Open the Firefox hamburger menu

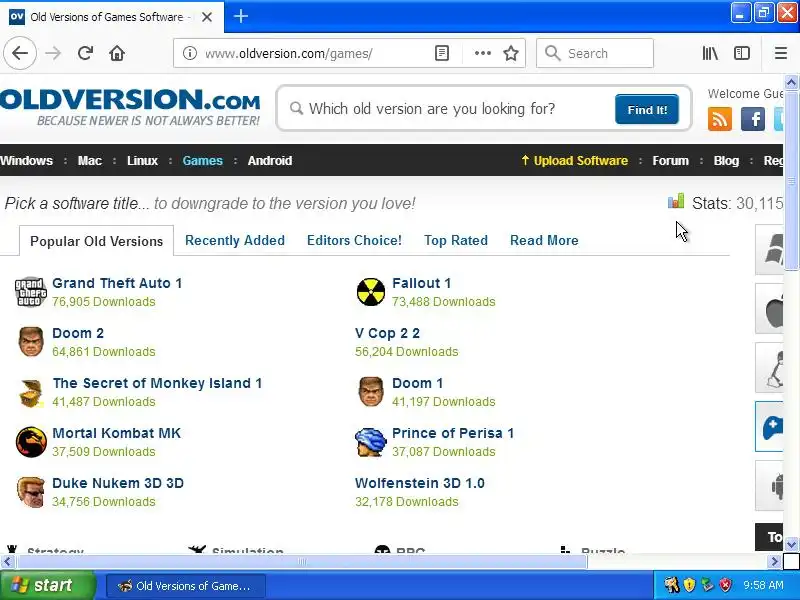tap(781, 53)
